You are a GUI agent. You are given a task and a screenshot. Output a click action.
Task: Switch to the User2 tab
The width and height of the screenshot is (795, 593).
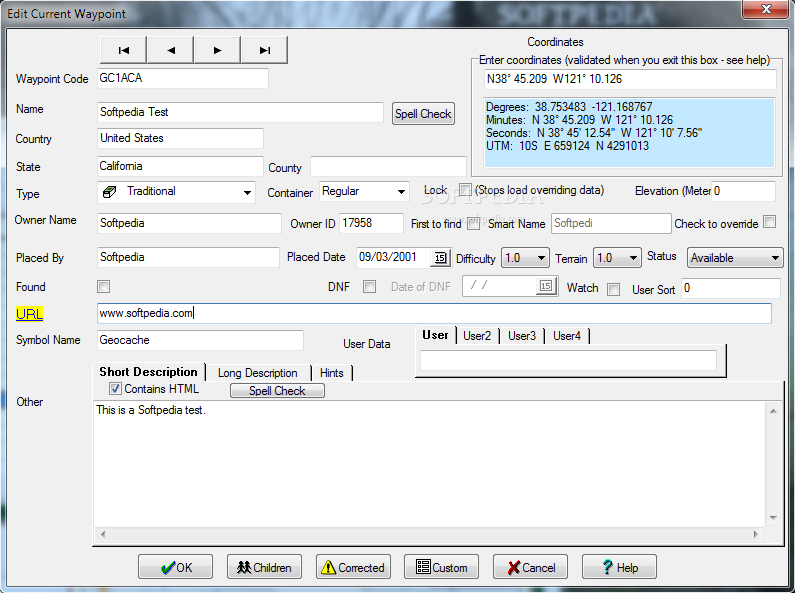tap(477, 336)
